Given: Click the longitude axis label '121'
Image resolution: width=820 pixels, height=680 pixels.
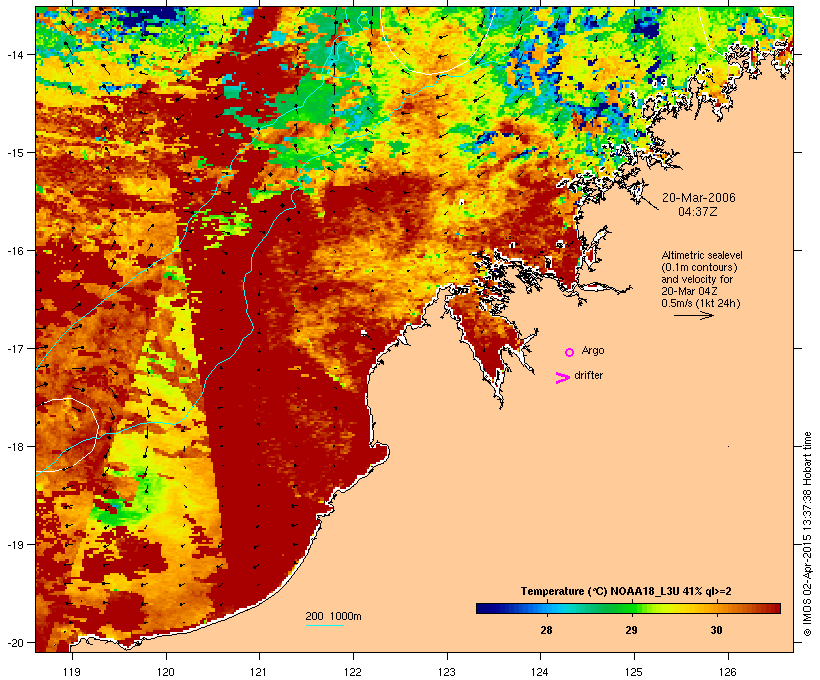Looking at the screenshot, I should (259, 672).
